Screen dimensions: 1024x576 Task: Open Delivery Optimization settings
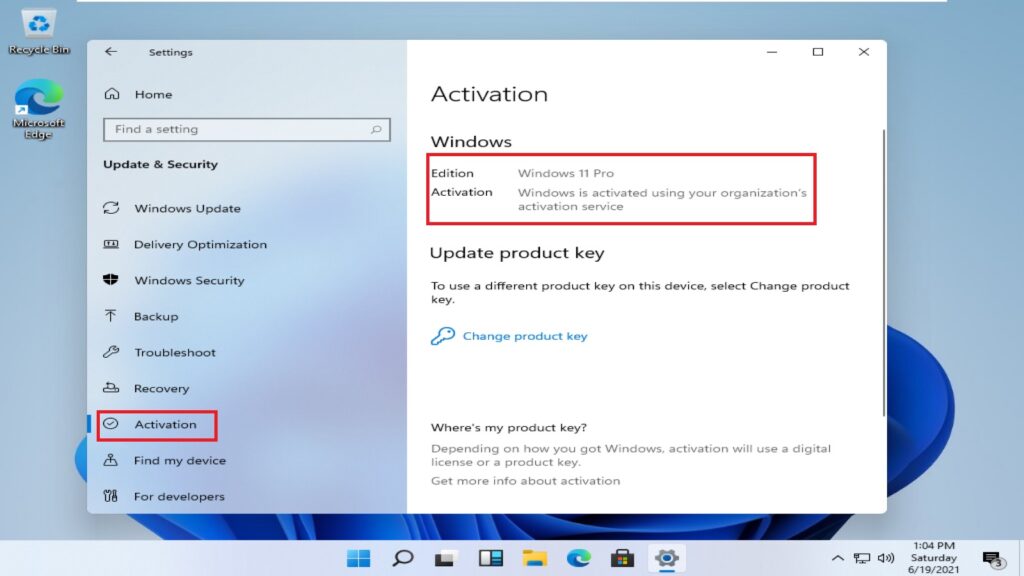(x=200, y=244)
